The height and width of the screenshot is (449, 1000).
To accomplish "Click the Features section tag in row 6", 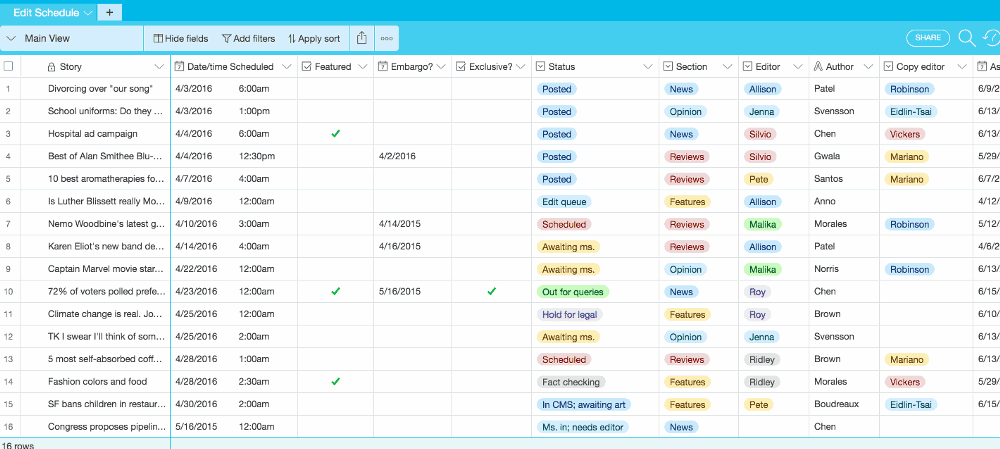I will pos(687,202).
